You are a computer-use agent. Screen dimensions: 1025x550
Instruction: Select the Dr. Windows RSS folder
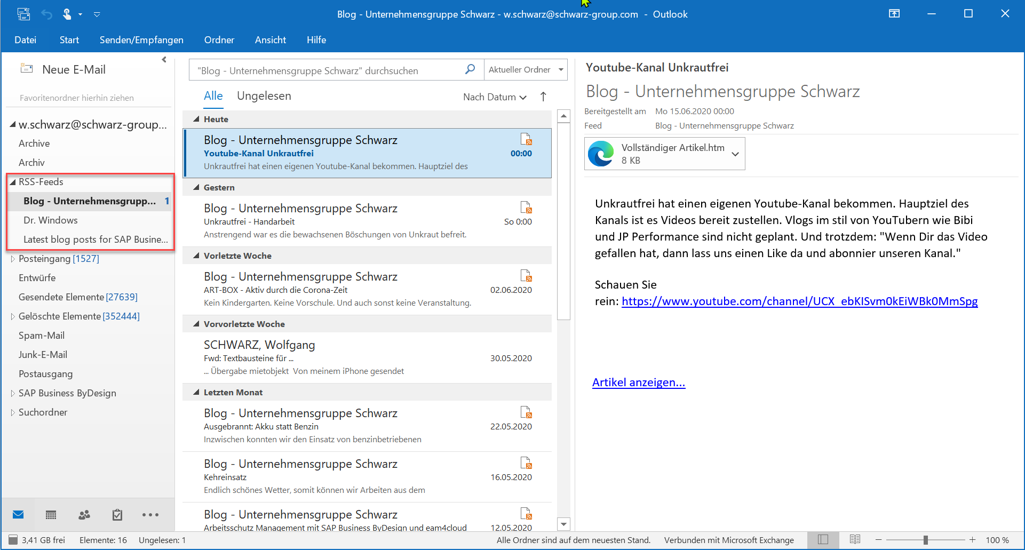pyautogui.click(x=50, y=220)
